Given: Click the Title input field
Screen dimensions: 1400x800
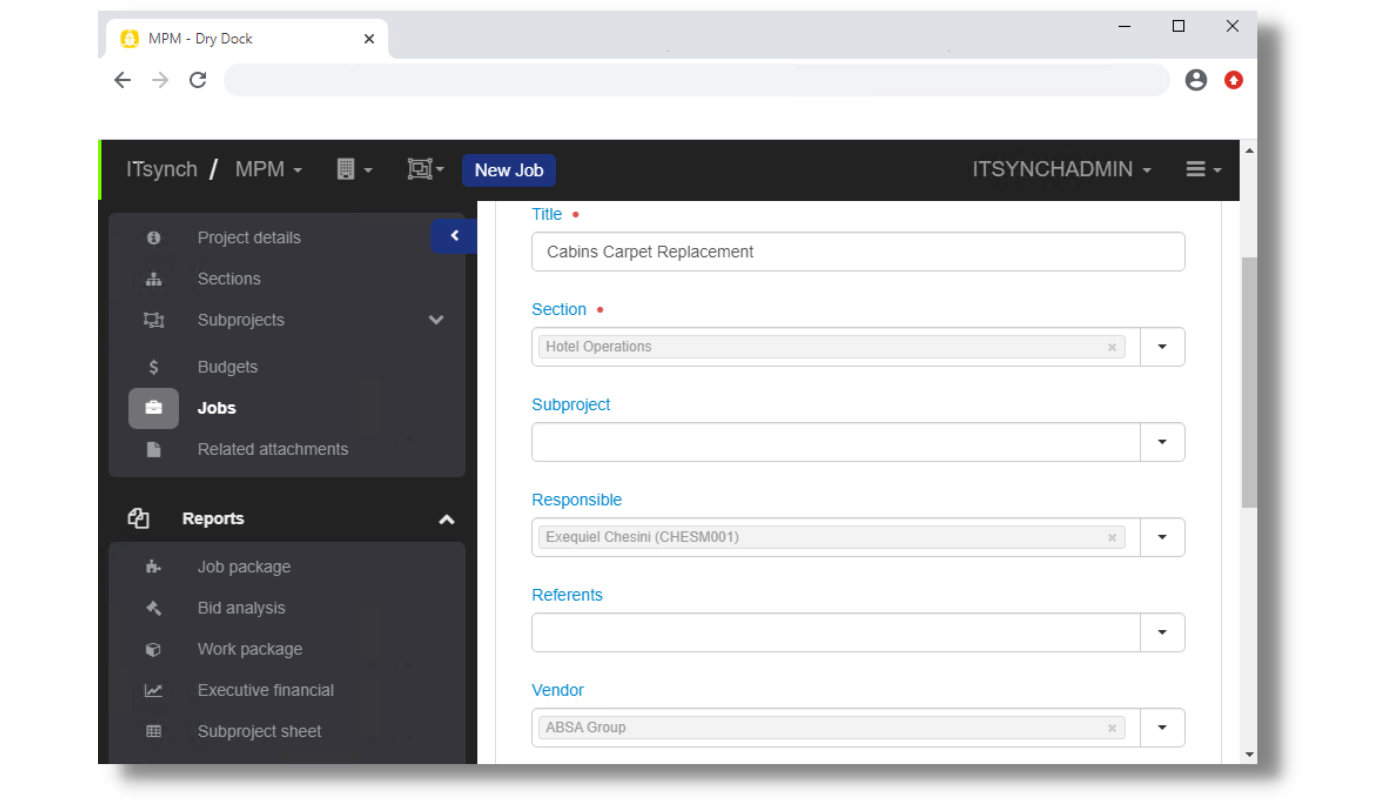Looking at the screenshot, I should 857,252.
